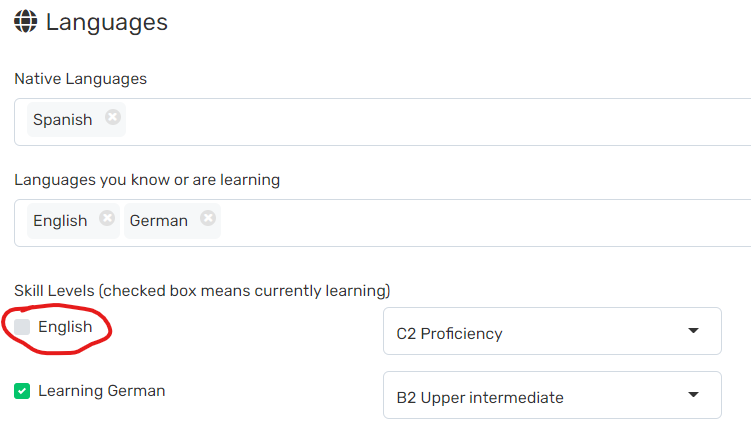Image resolution: width=751 pixels, height=437 pixels.
Task: Click the Native Languages field label
Action: coord(80,78)
